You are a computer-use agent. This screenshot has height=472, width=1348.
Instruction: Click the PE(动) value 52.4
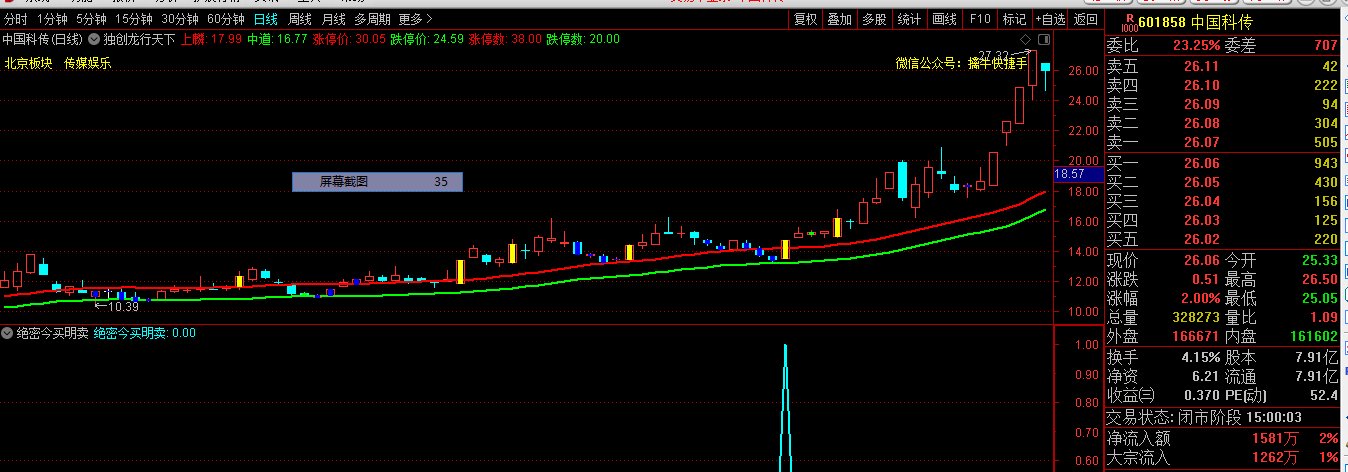[1326, 395]
